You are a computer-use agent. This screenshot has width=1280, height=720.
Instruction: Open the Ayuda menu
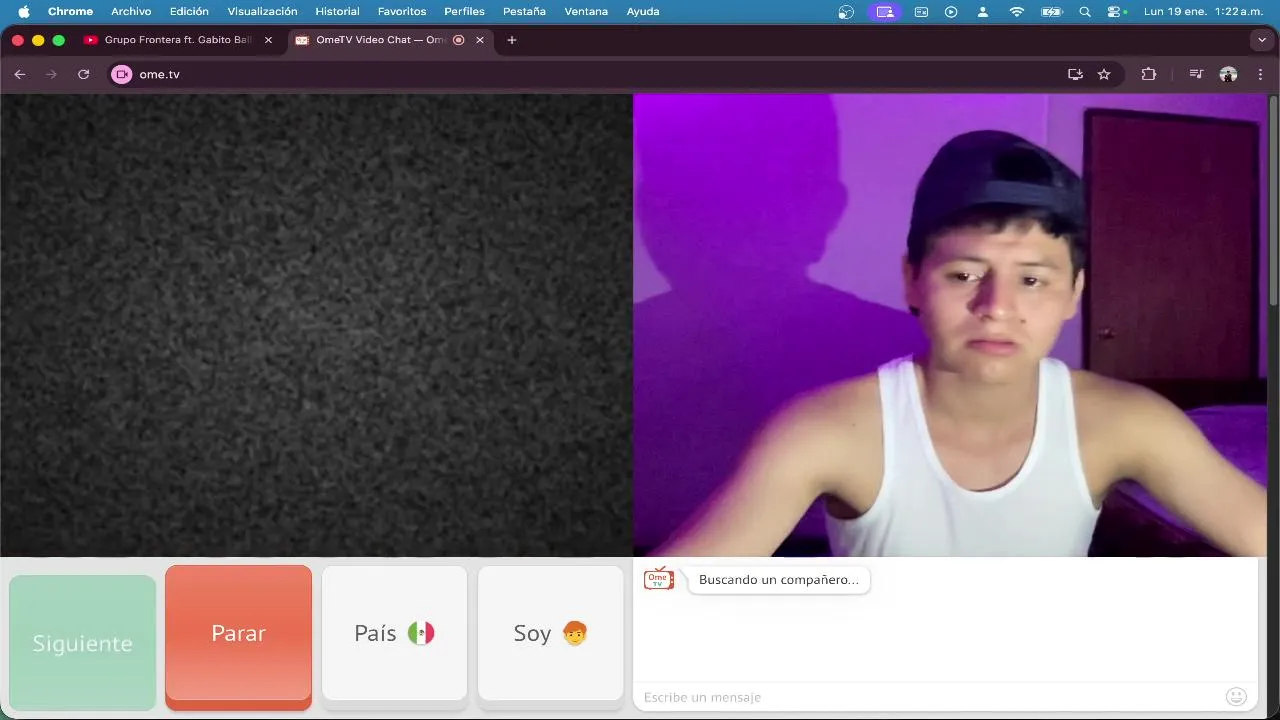[x=643, y=11]
